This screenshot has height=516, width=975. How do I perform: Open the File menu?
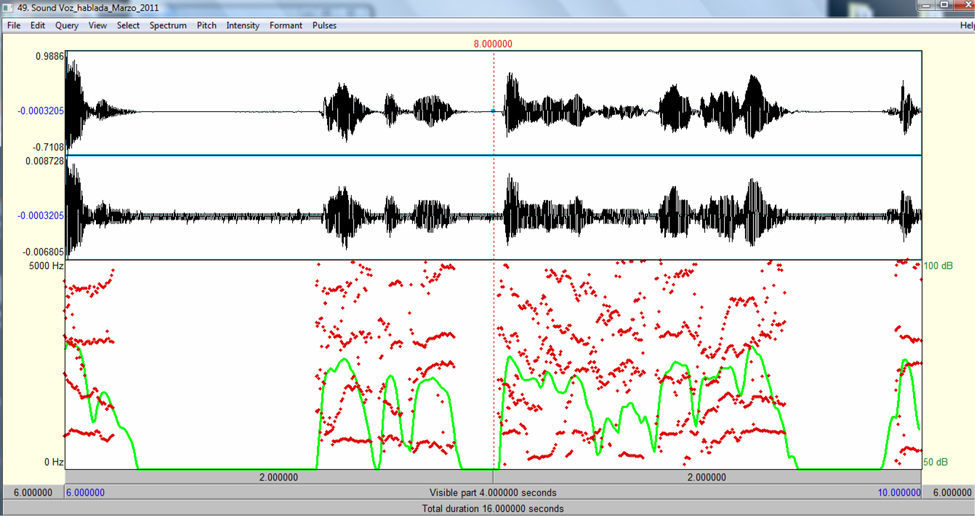coord(13,25)
